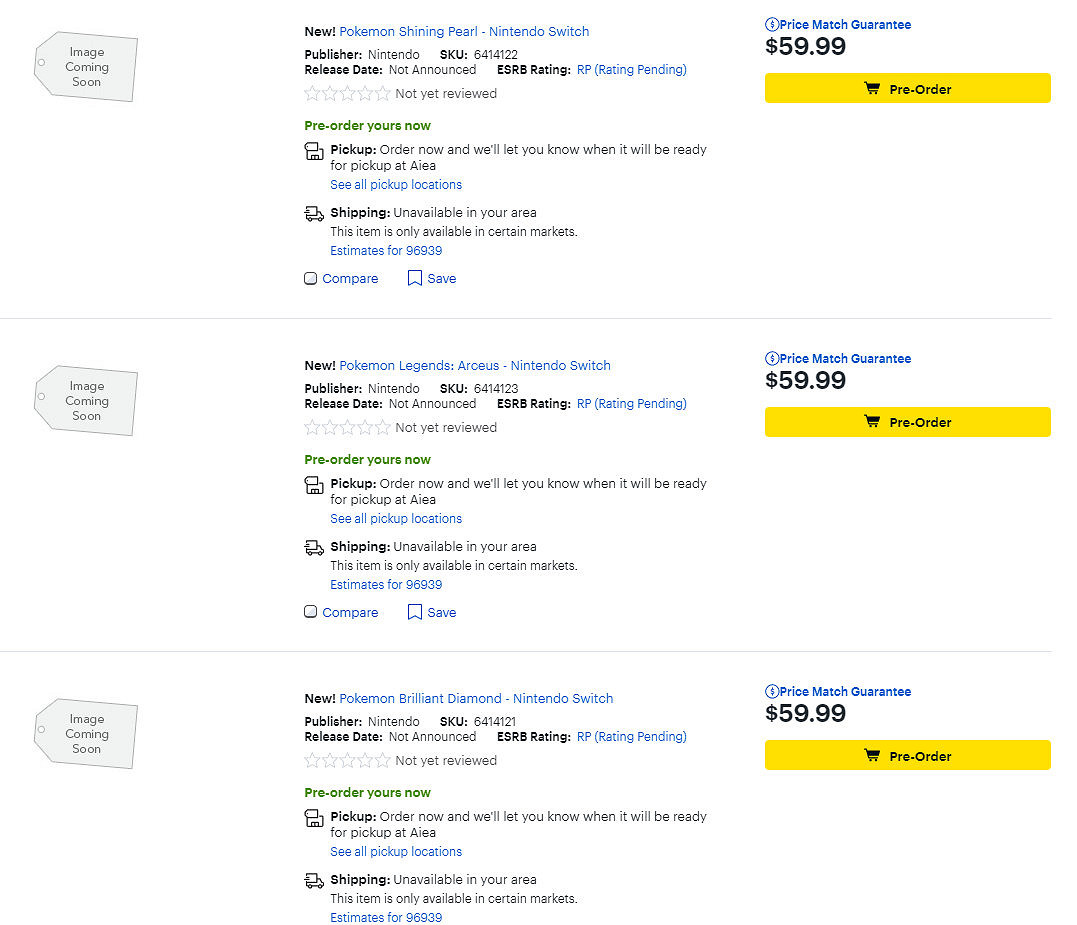Click Save bookmark icon for Pokemon Legends: Arceus

pyautogui.click(x=415, y=613)
